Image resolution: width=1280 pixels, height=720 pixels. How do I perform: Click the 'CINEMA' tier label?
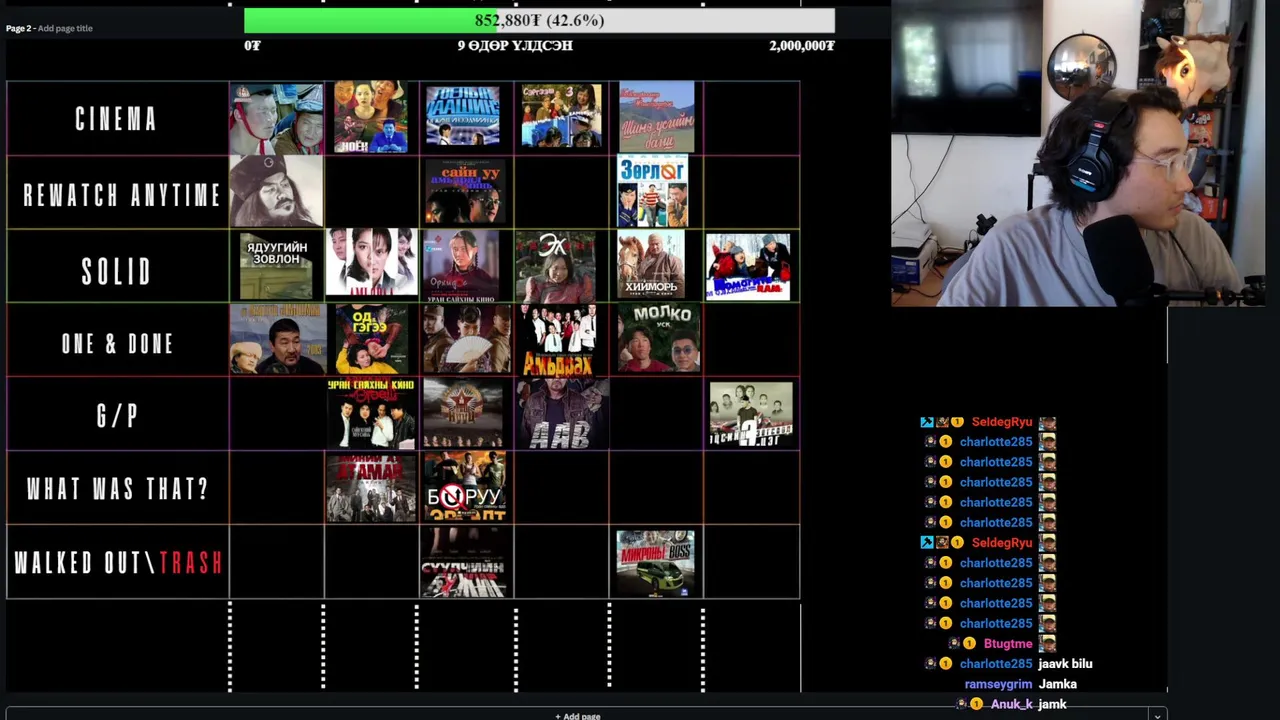coord(117,119)
